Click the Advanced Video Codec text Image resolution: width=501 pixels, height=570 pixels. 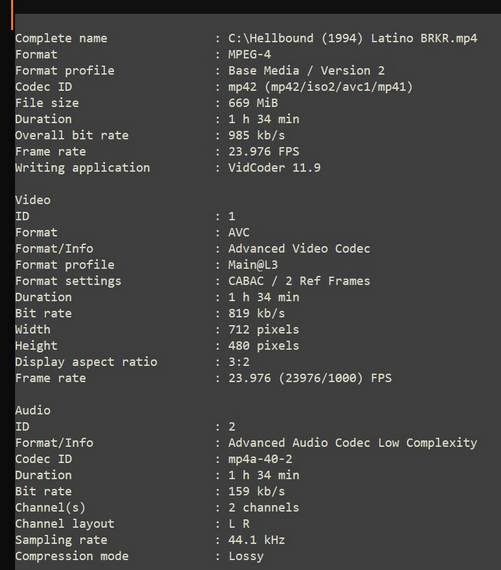[x=299, y=249]
